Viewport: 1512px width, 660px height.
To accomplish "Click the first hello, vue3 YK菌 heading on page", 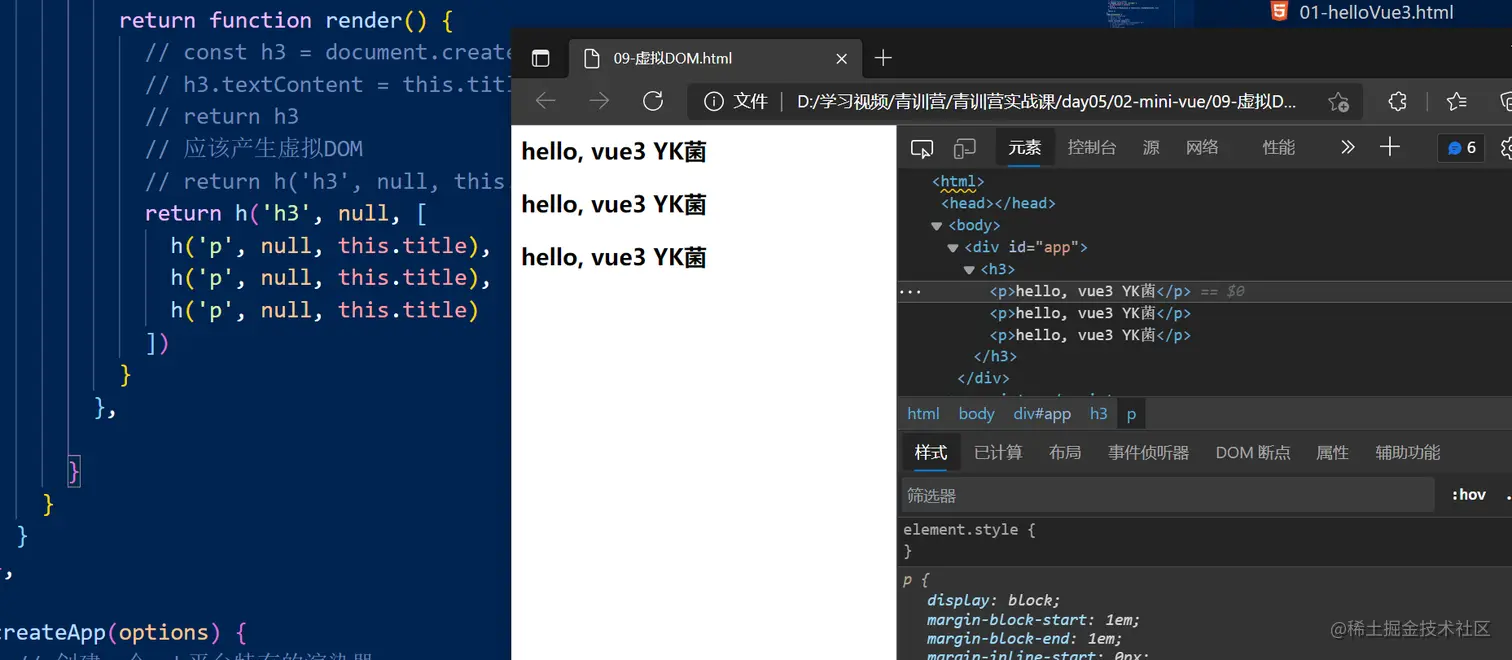I will click(614, 152).
